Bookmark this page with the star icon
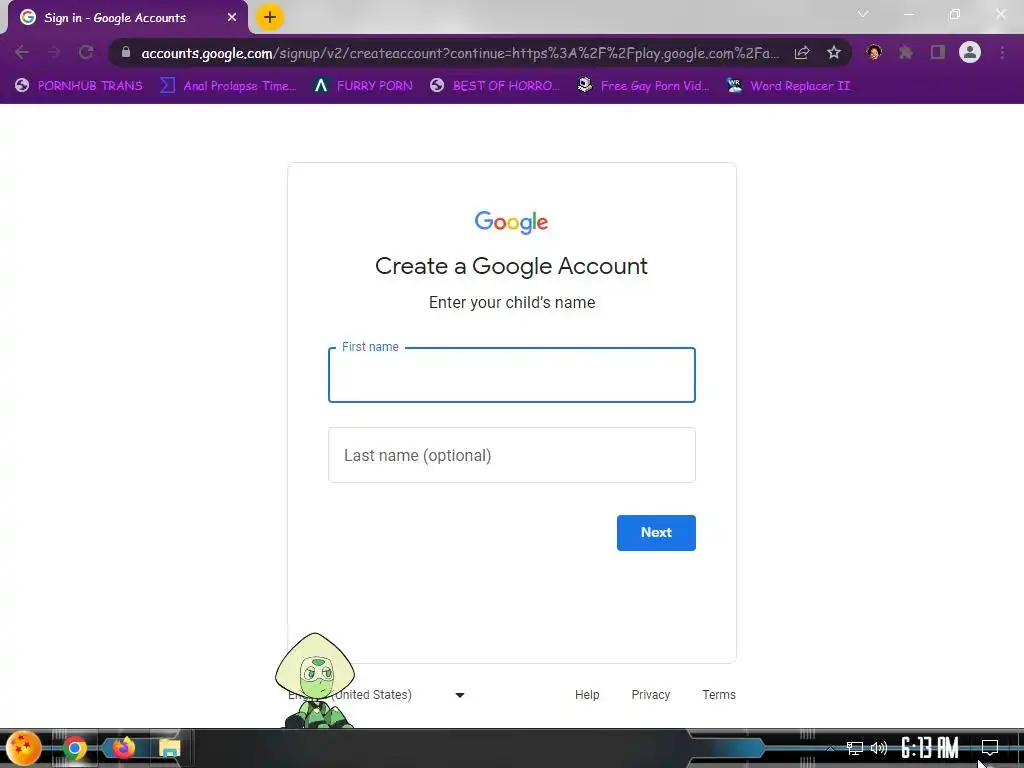 pos(834,53)
